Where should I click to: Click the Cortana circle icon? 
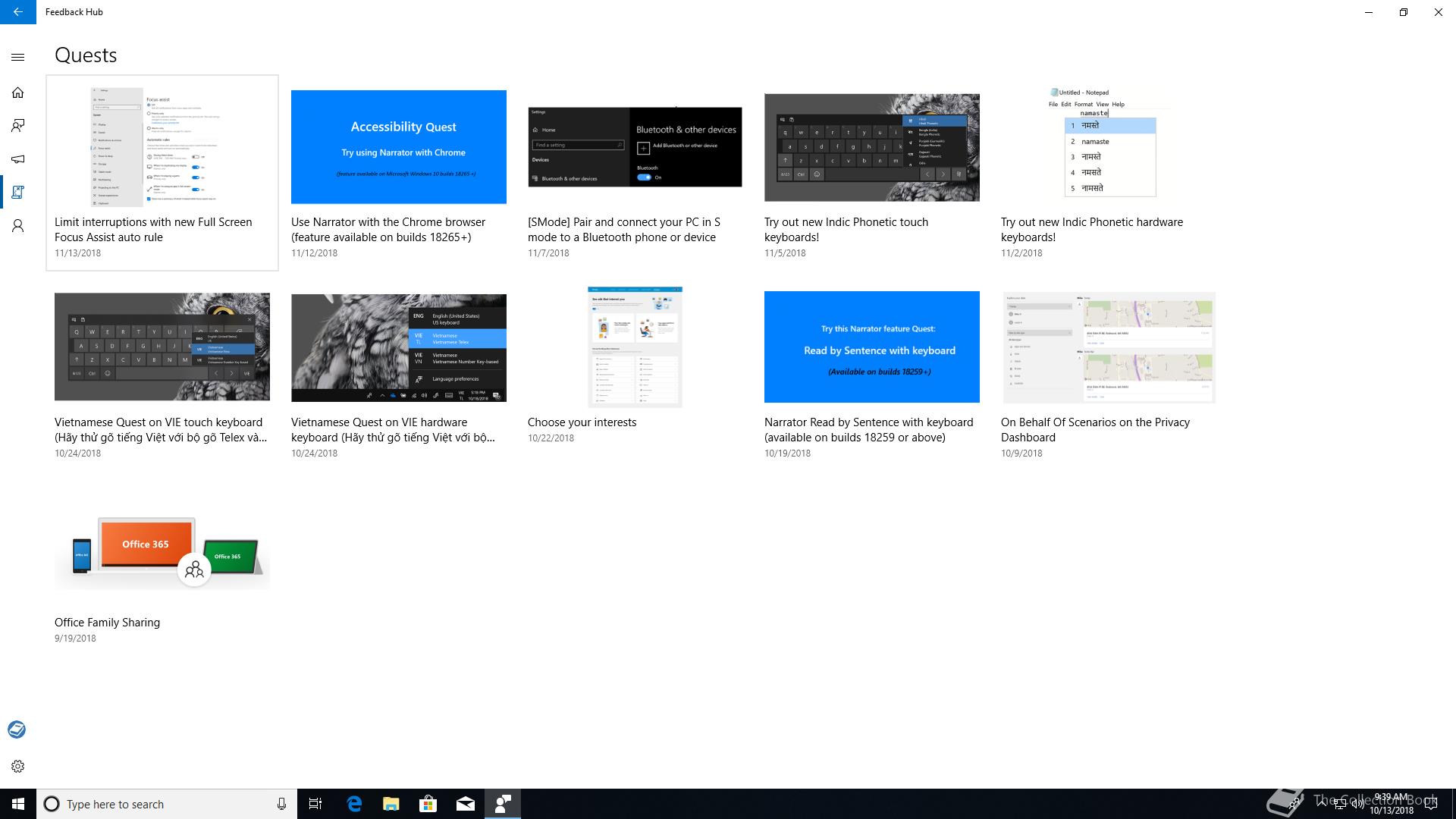[52, 804]
